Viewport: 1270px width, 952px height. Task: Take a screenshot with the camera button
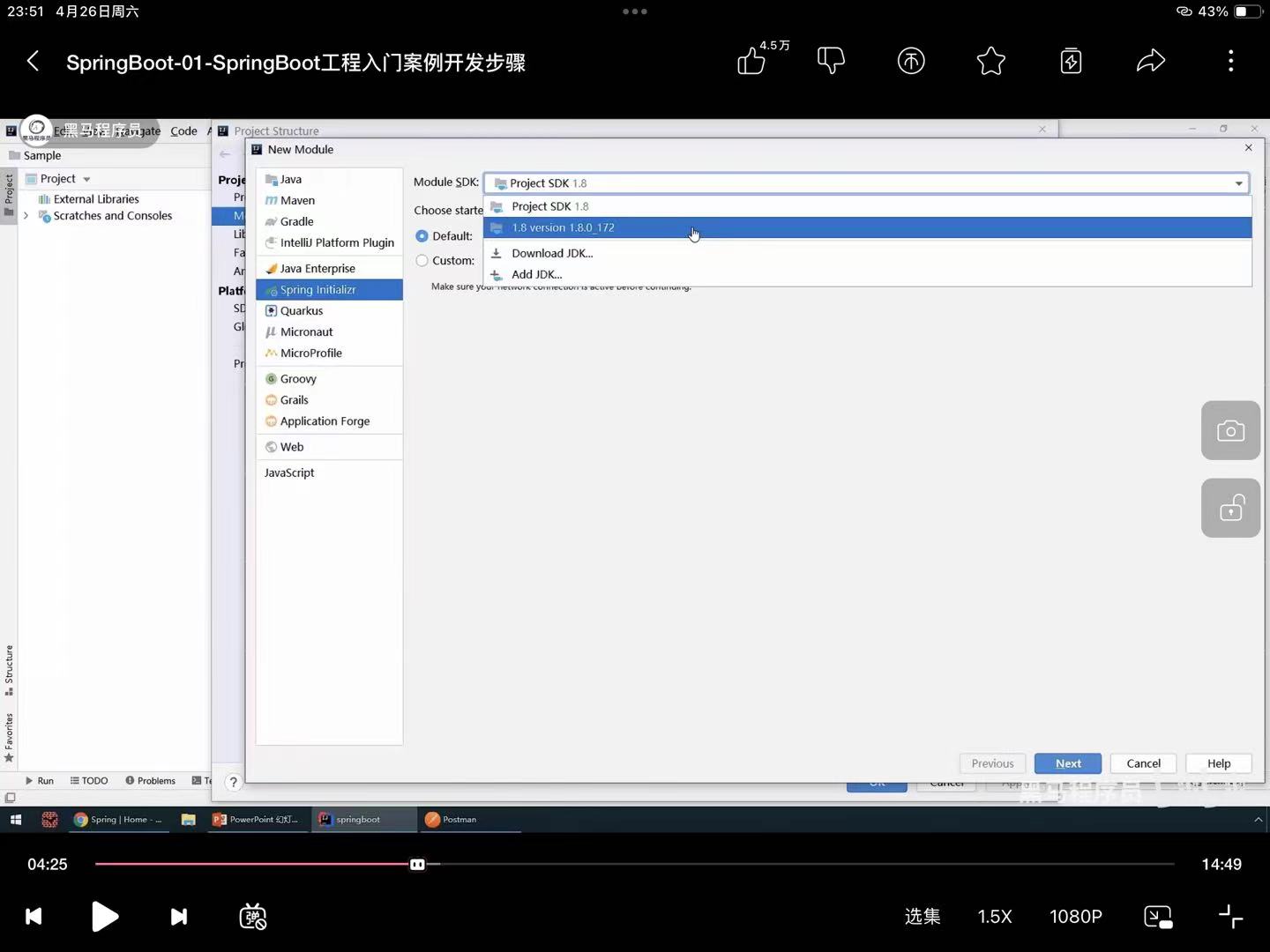(x=1231, y=430)
